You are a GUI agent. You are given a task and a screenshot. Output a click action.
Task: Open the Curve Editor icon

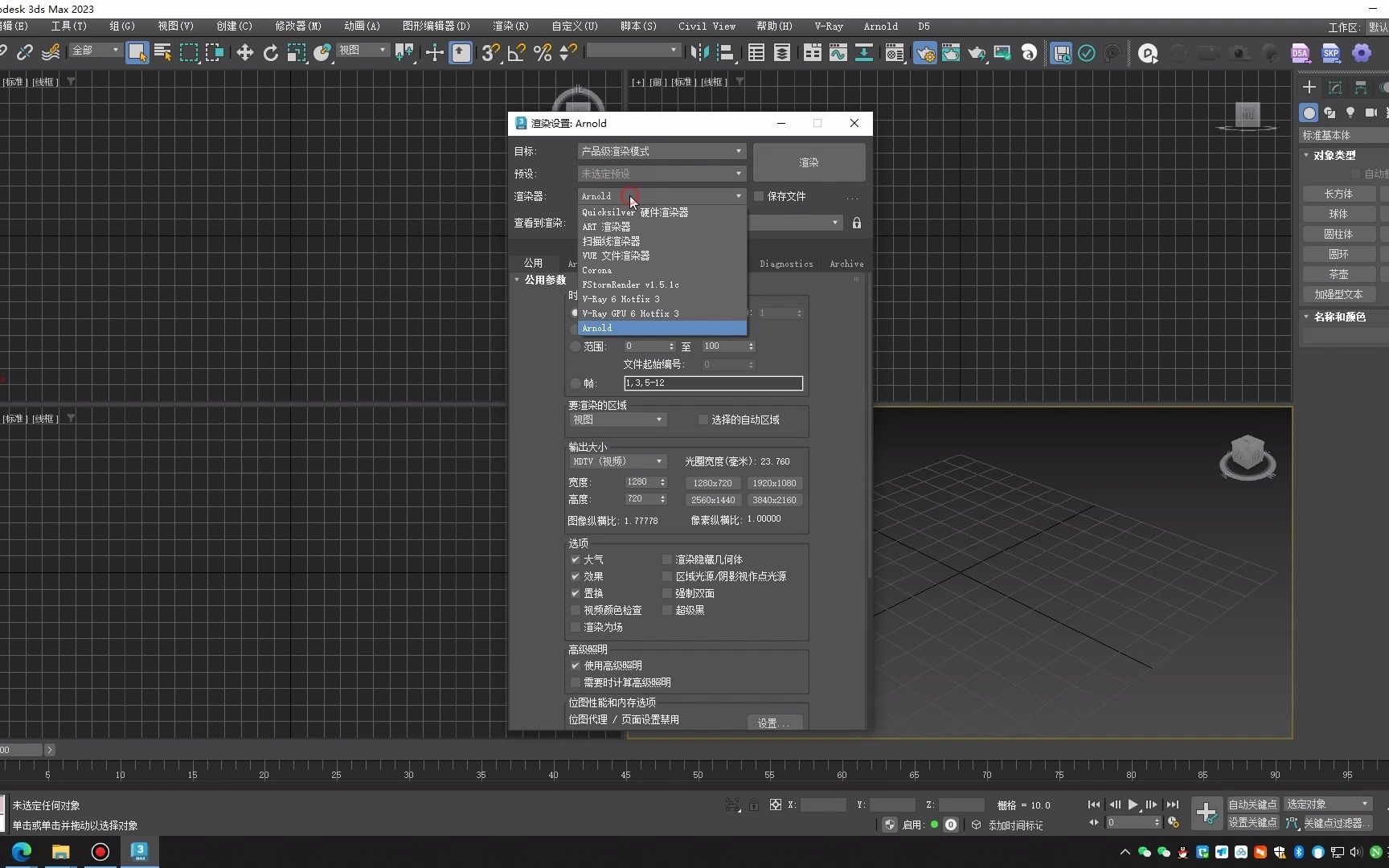pyautogui.click(x=838, y=53)
